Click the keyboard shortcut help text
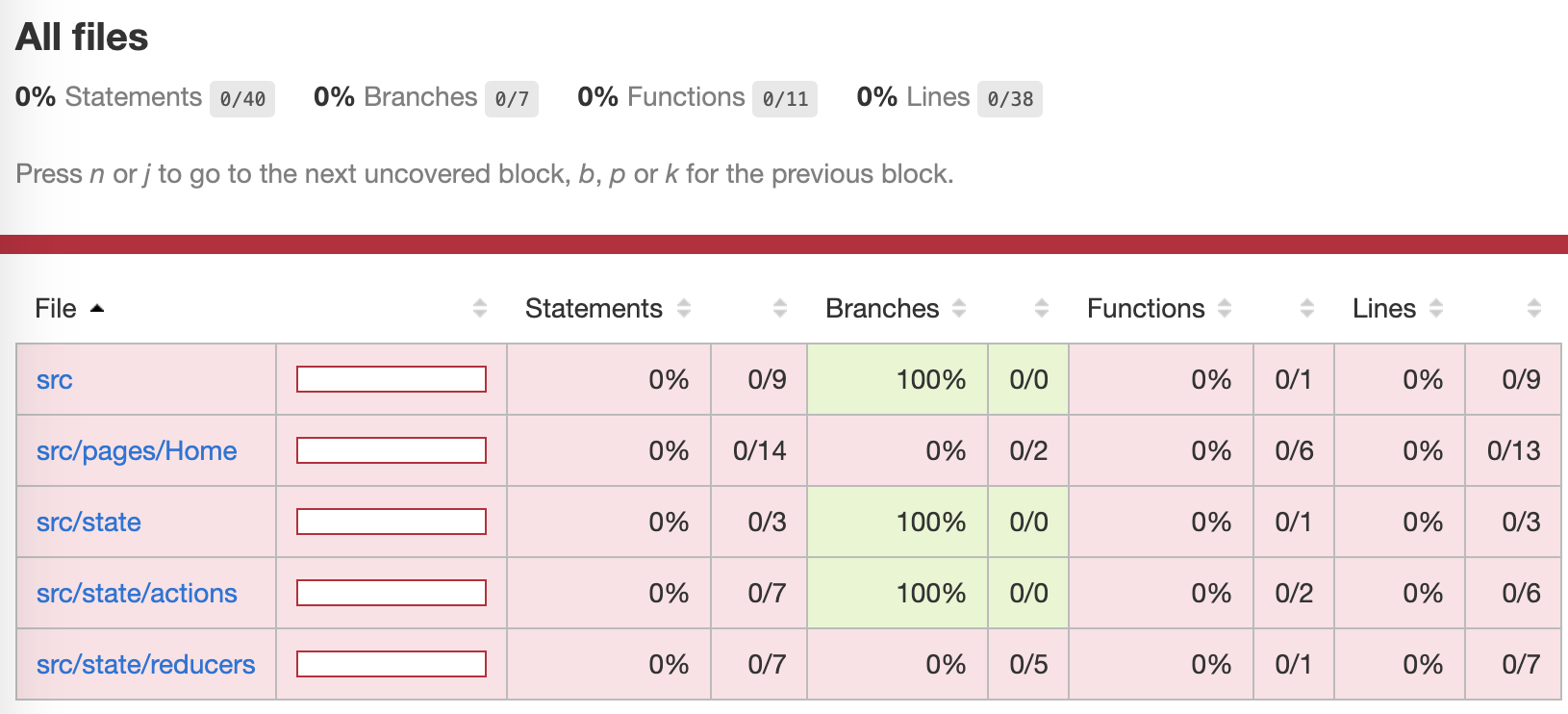1568x714 pixels. [485, 174]
